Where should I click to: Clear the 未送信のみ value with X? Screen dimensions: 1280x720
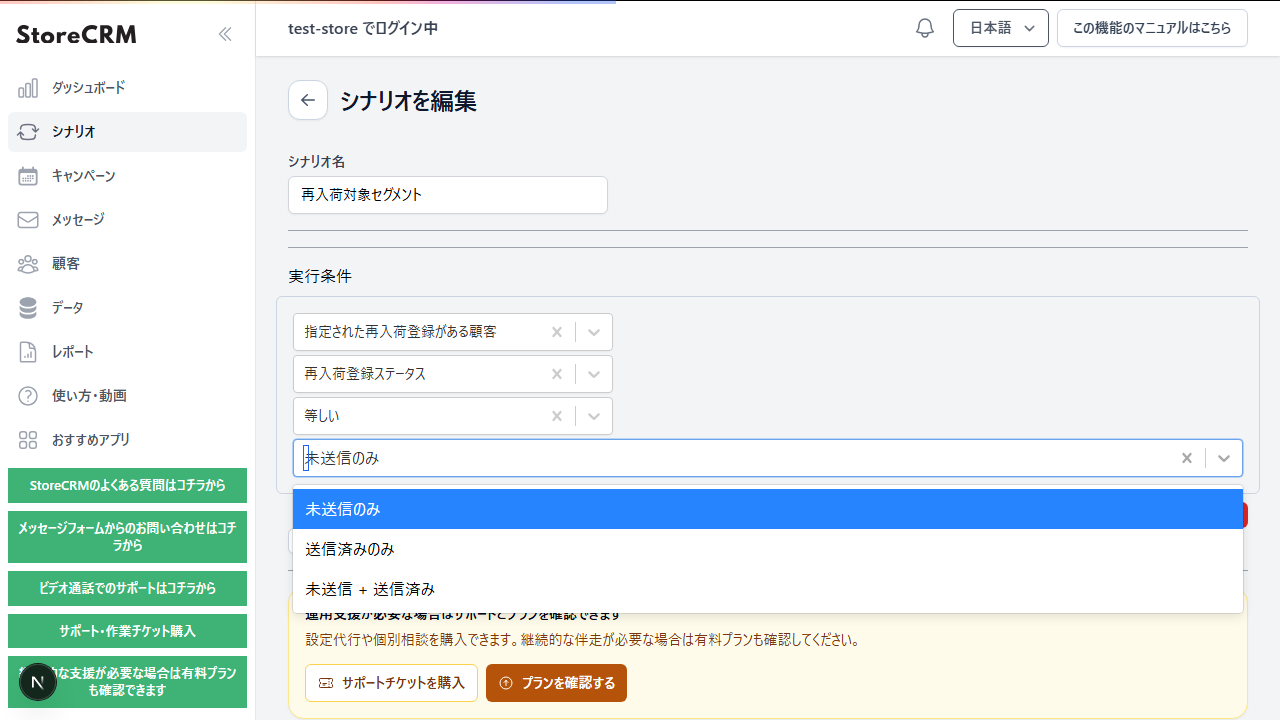[1187, 458]
